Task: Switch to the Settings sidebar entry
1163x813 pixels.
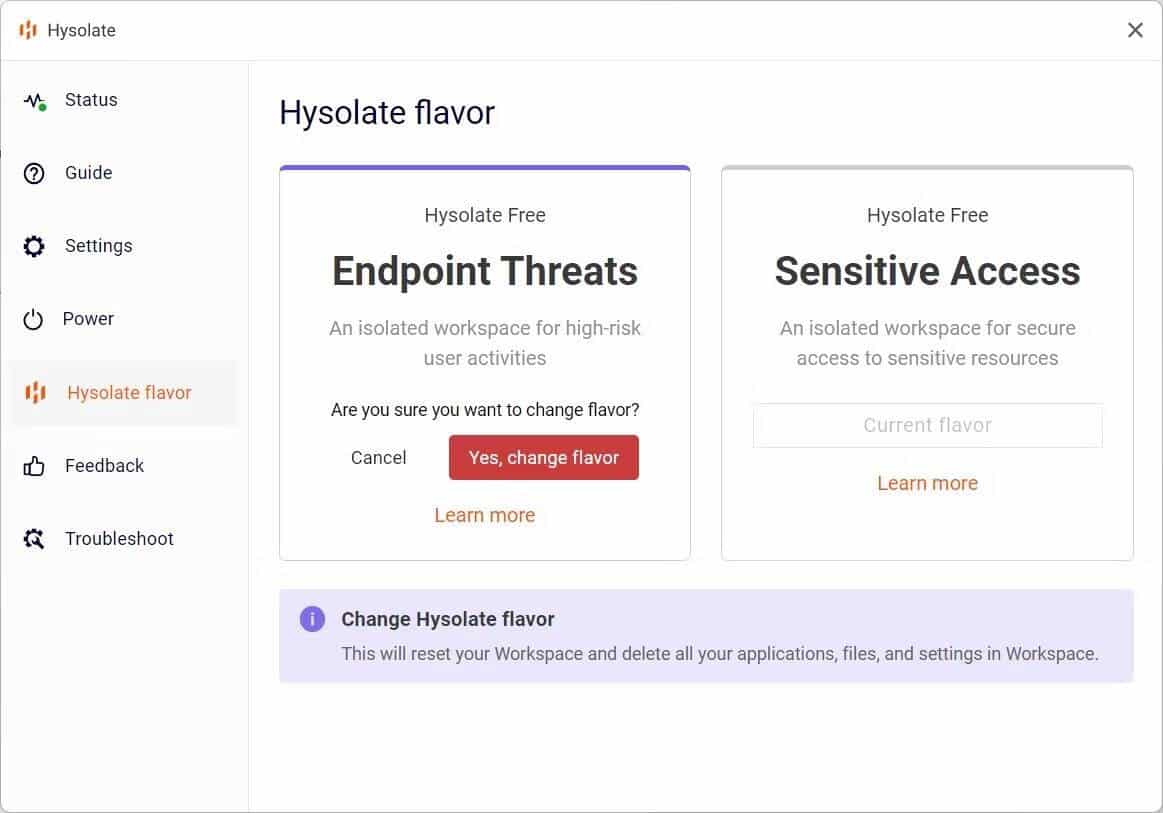Action: point(98,245)
